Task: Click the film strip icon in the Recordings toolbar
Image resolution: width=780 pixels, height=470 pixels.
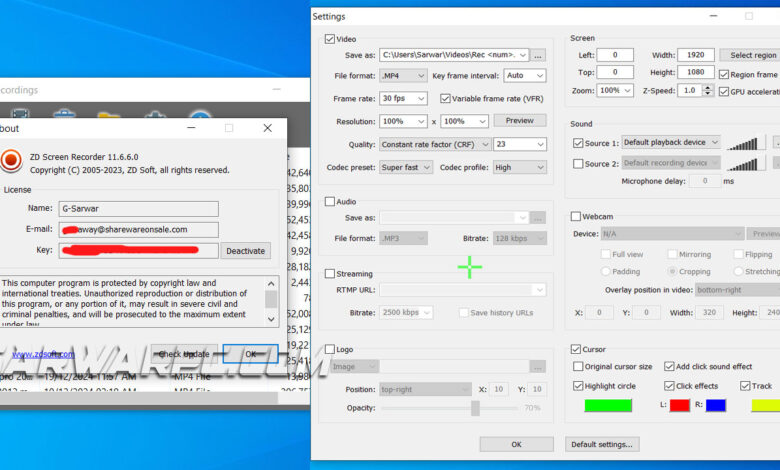Action: coord(20,114)
